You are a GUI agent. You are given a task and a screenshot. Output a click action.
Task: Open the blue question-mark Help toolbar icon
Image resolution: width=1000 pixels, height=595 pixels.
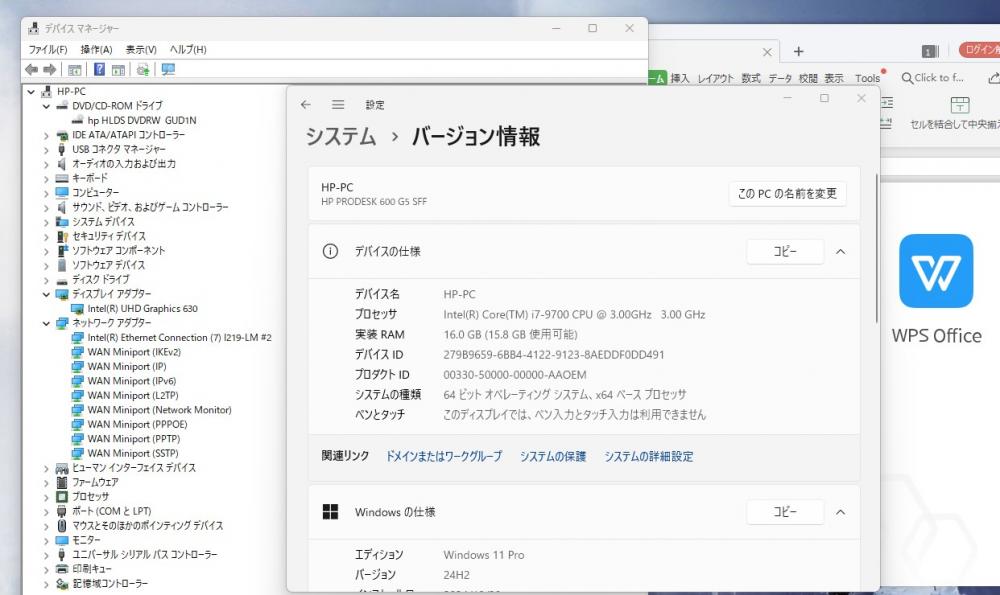[x=99, y=69]
